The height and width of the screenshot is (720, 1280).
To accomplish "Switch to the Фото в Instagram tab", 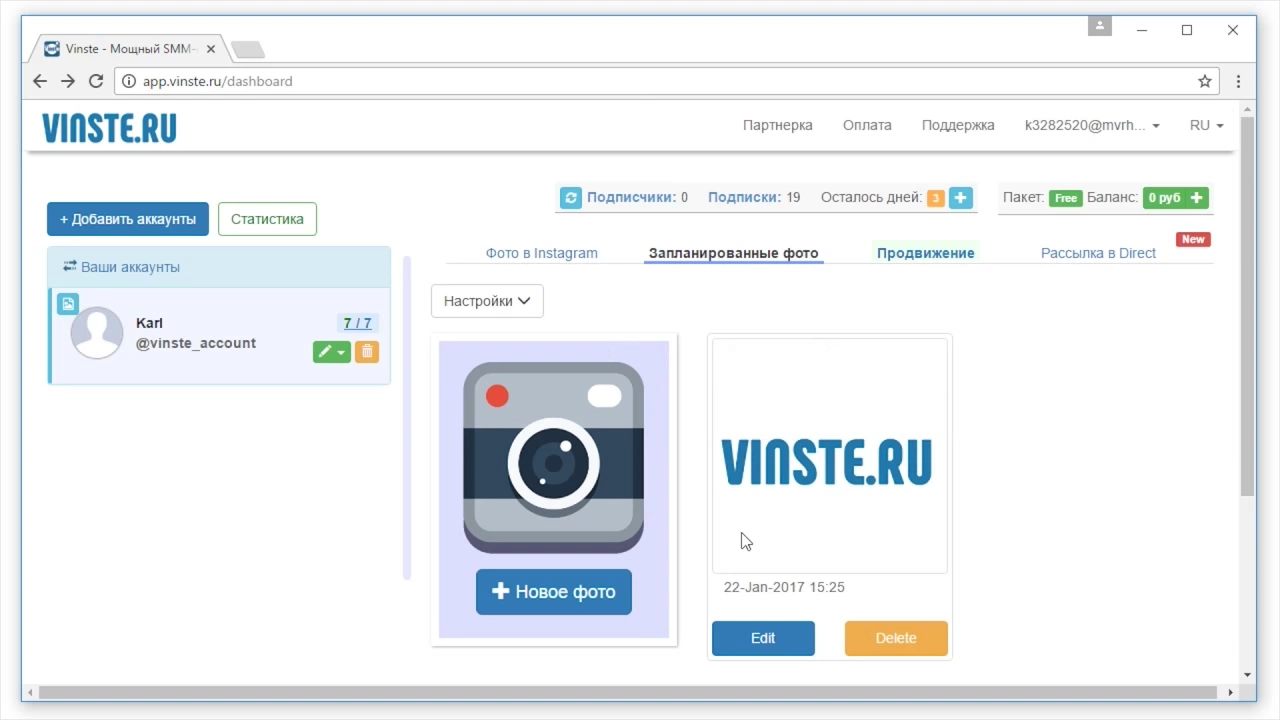I will tap(542, 253).
